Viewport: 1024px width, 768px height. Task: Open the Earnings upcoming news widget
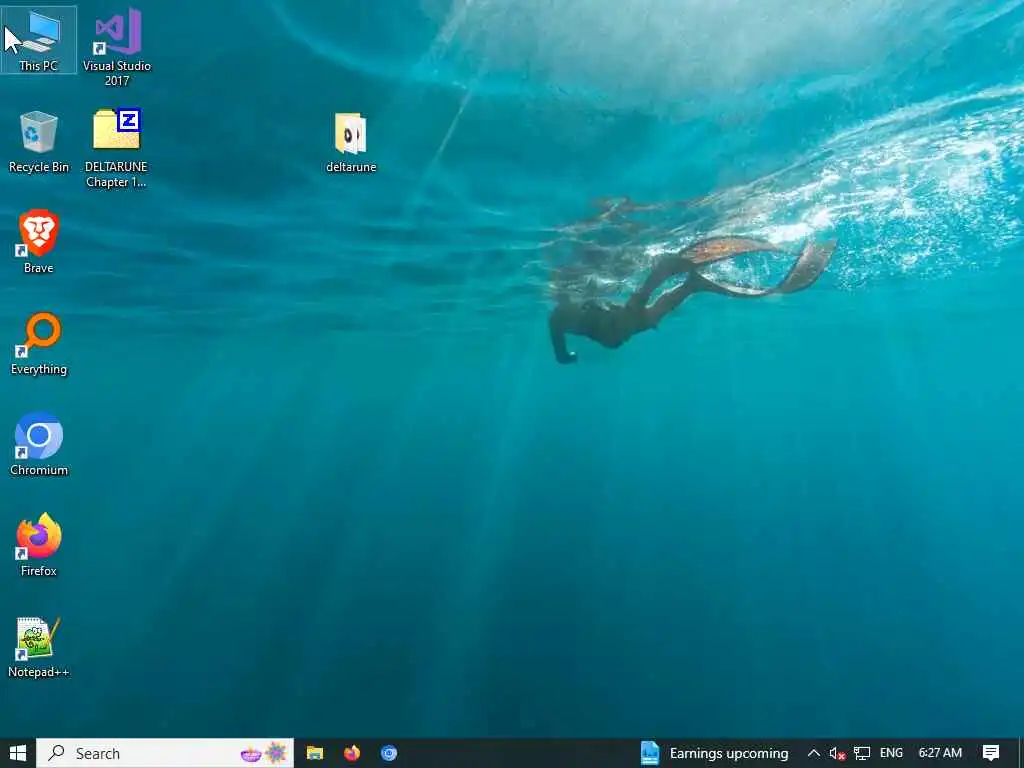(x=714, y=753)
